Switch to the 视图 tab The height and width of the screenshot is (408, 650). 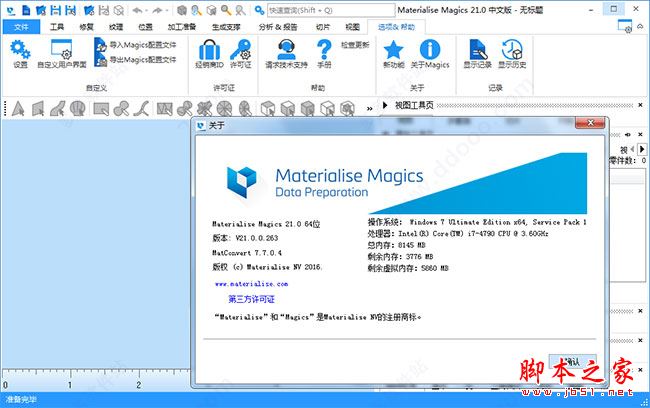[352, 27]
